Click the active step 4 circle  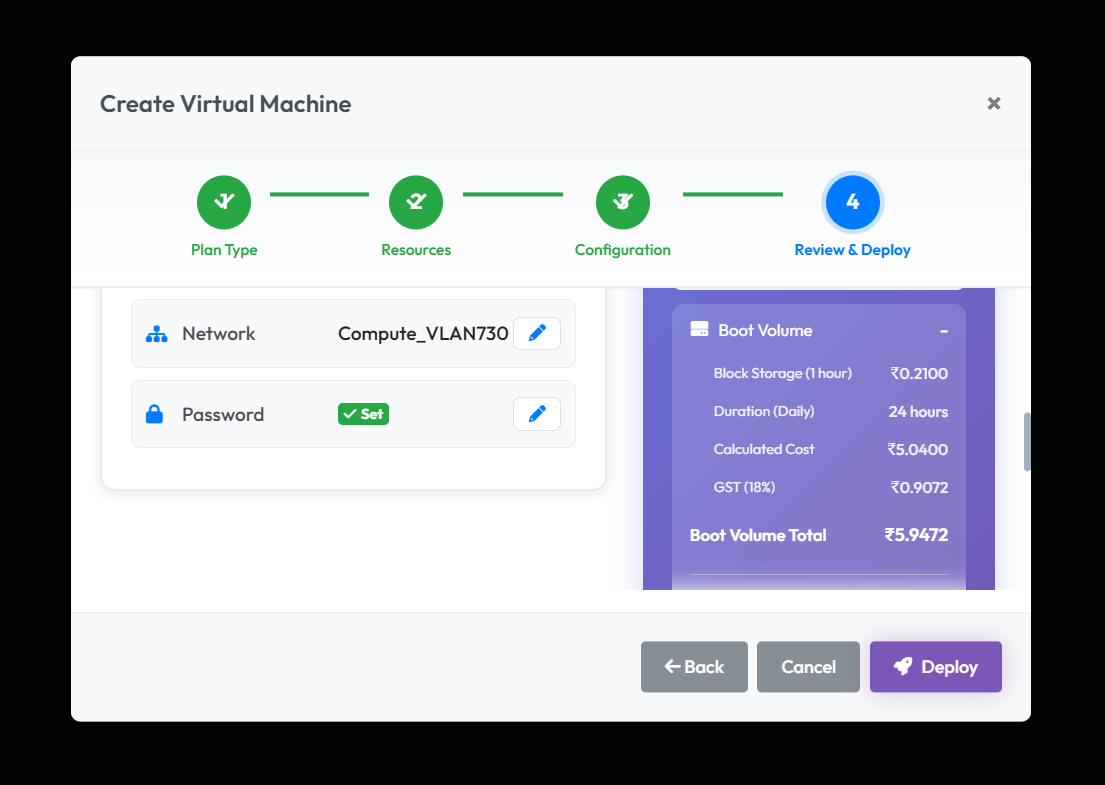pyautogui.click(x=852, y=202)
